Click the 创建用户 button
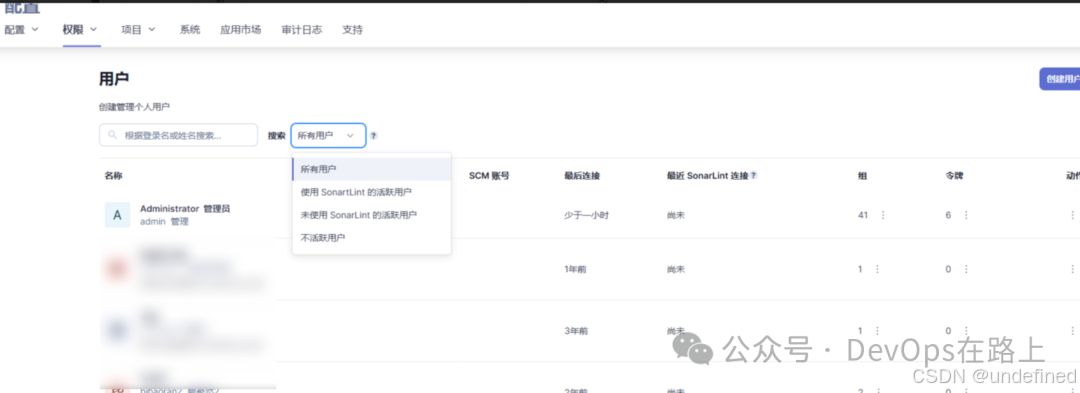This screenshot has height=393, width=1080. point(1061,79)
